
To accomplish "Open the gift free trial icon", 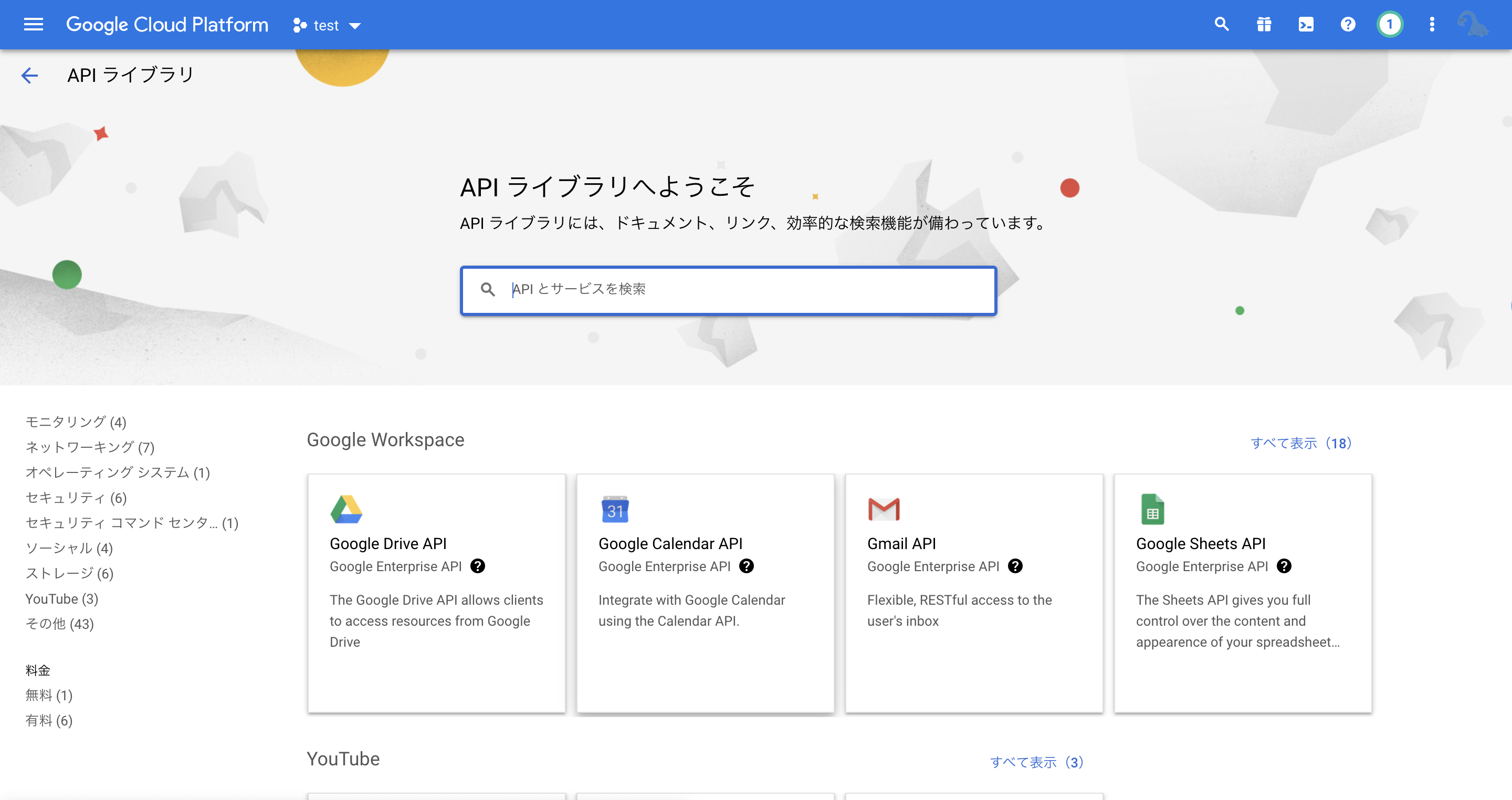I will point(1264,25).
